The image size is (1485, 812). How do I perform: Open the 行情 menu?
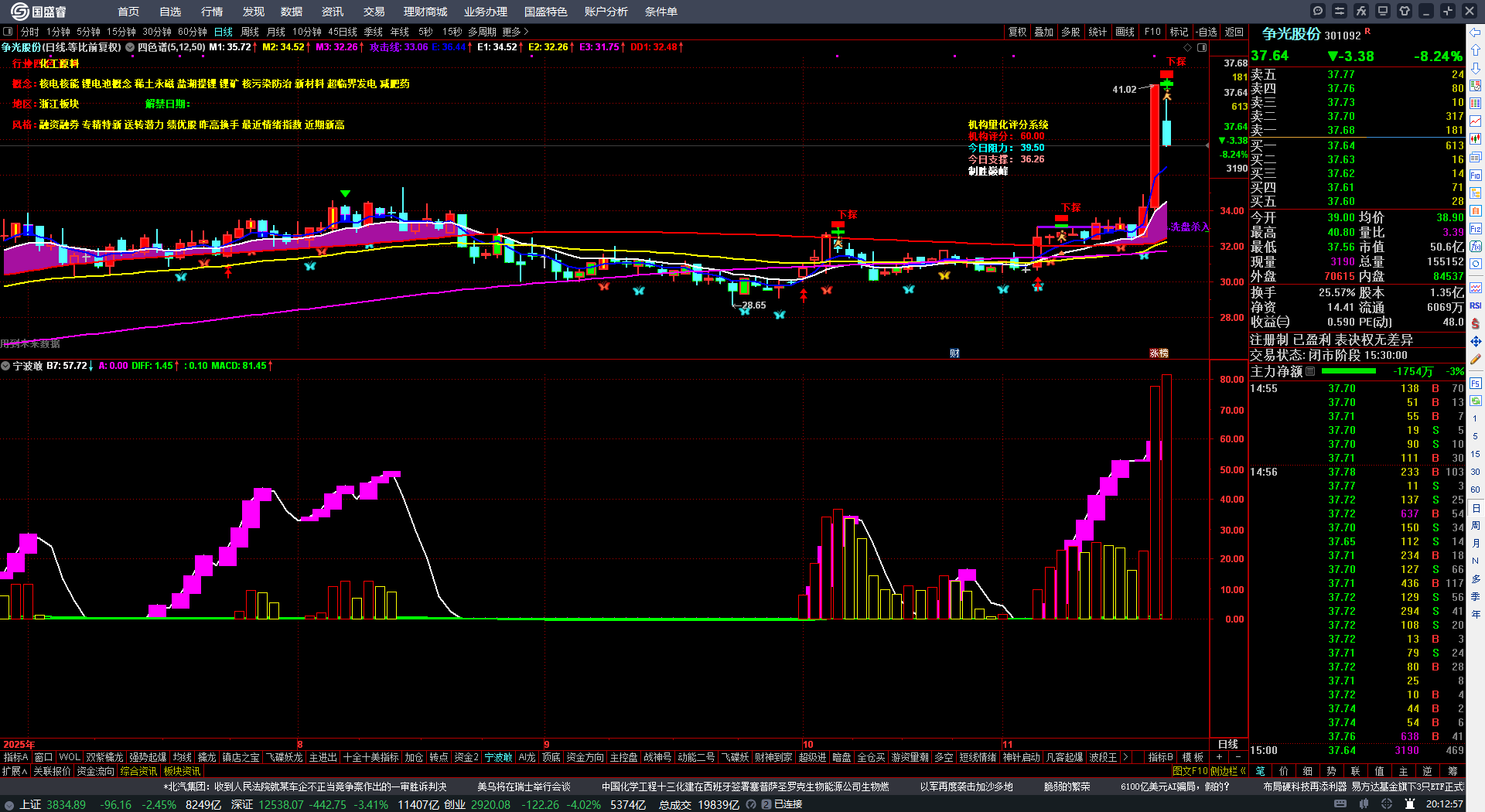[x=212, y=12]
